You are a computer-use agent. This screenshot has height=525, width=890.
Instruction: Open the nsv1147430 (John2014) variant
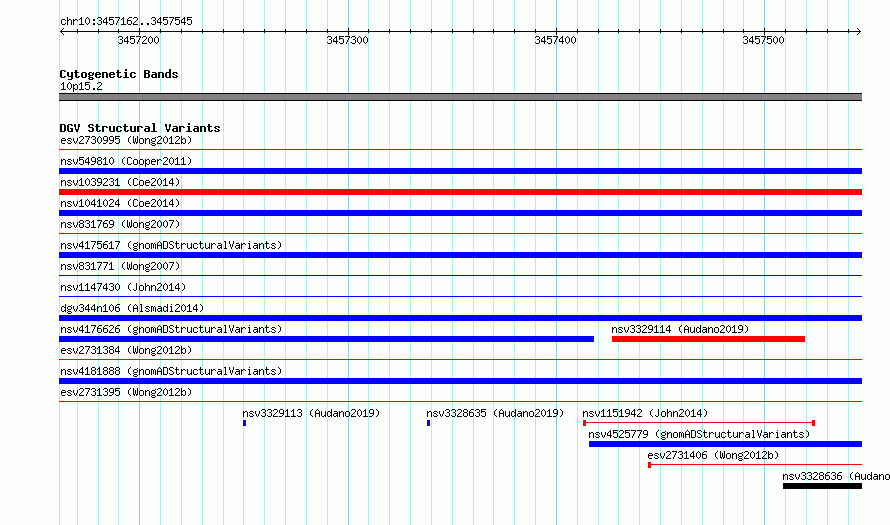[123, 287]
